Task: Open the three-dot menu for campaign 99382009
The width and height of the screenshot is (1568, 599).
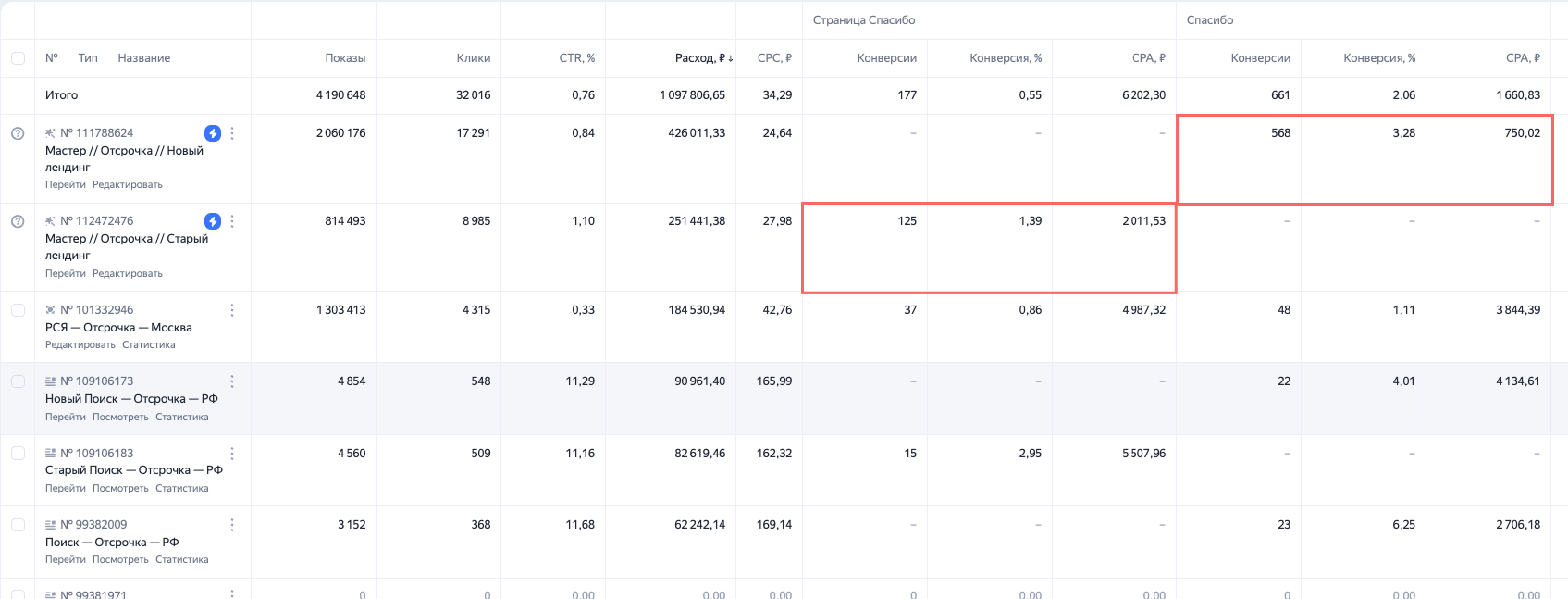Action: click(x=232, y=525)
